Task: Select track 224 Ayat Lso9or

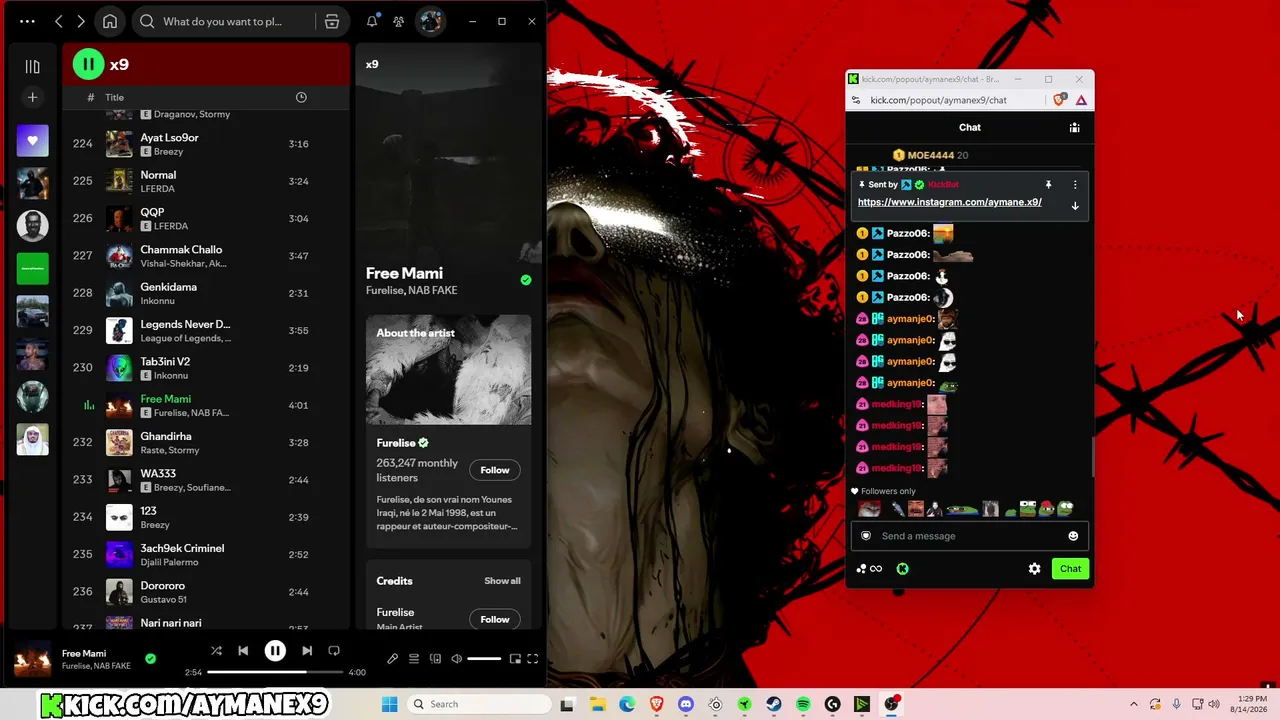Action: pyautogui.click(x=205, y=144)
